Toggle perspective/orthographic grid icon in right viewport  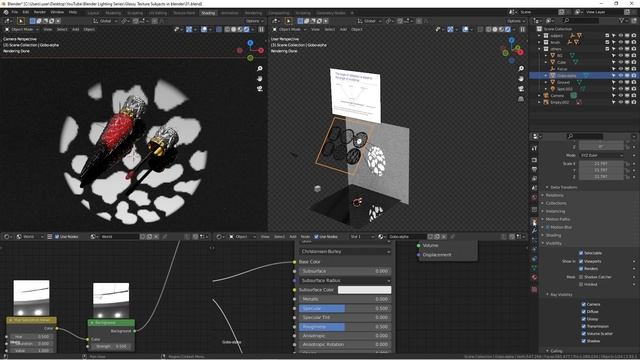coord(521,98)
